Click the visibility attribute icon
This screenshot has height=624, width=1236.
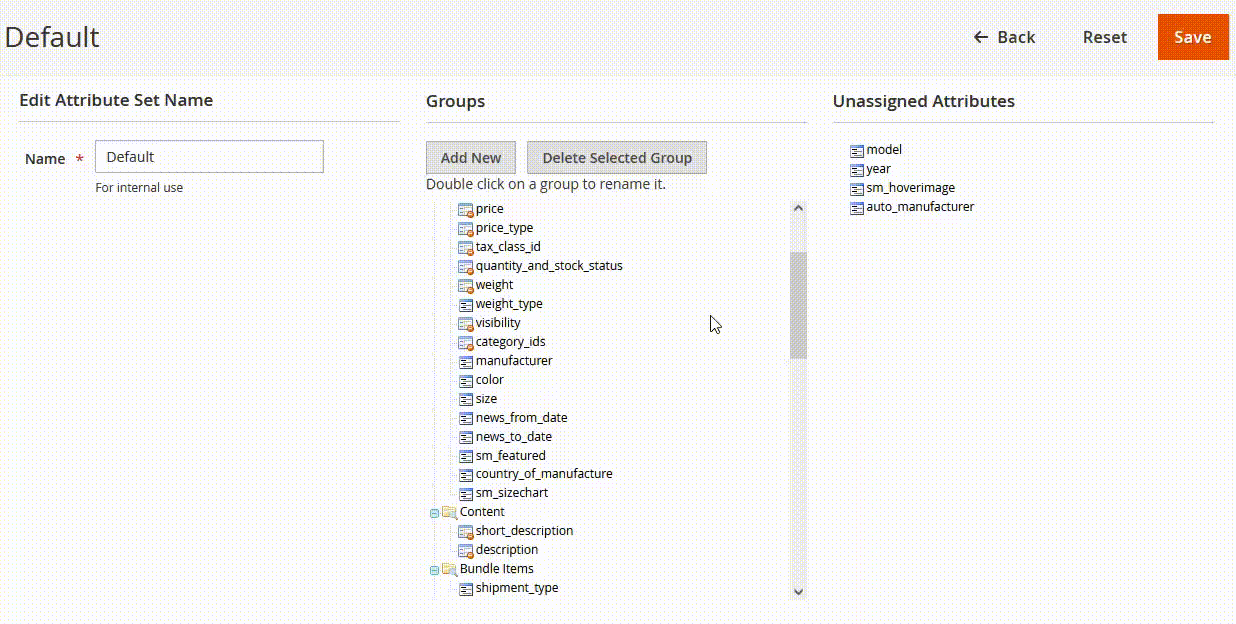click(465, 323)
